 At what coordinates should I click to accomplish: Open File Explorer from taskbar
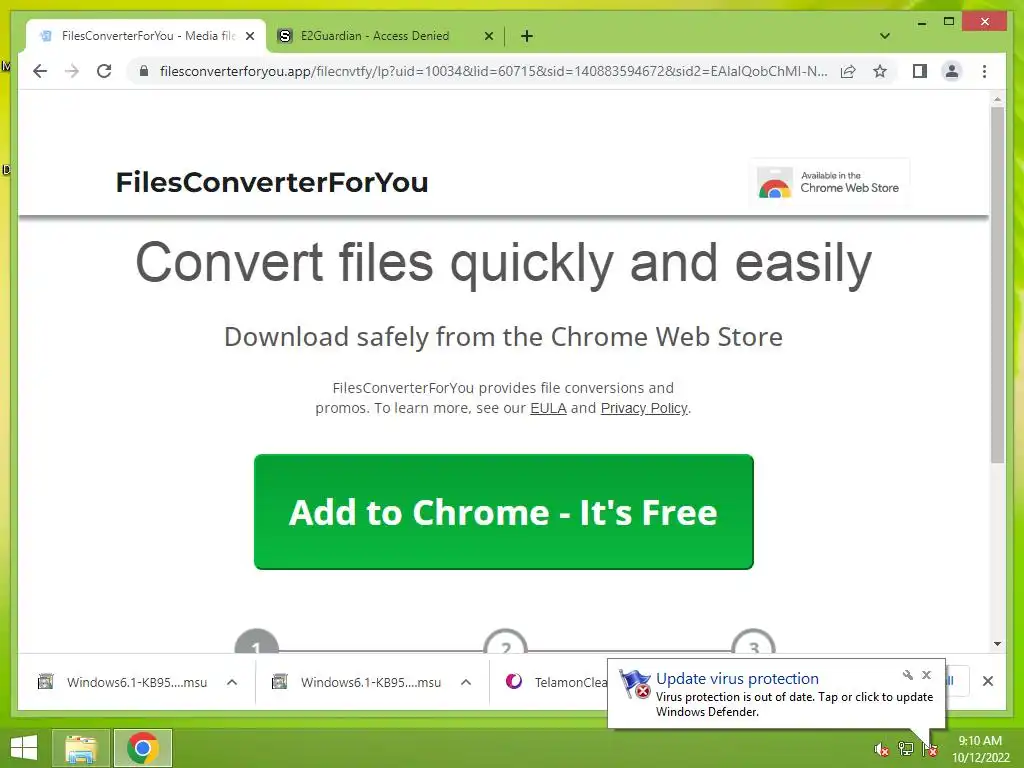pyautogui.click(x=80, y=748)
